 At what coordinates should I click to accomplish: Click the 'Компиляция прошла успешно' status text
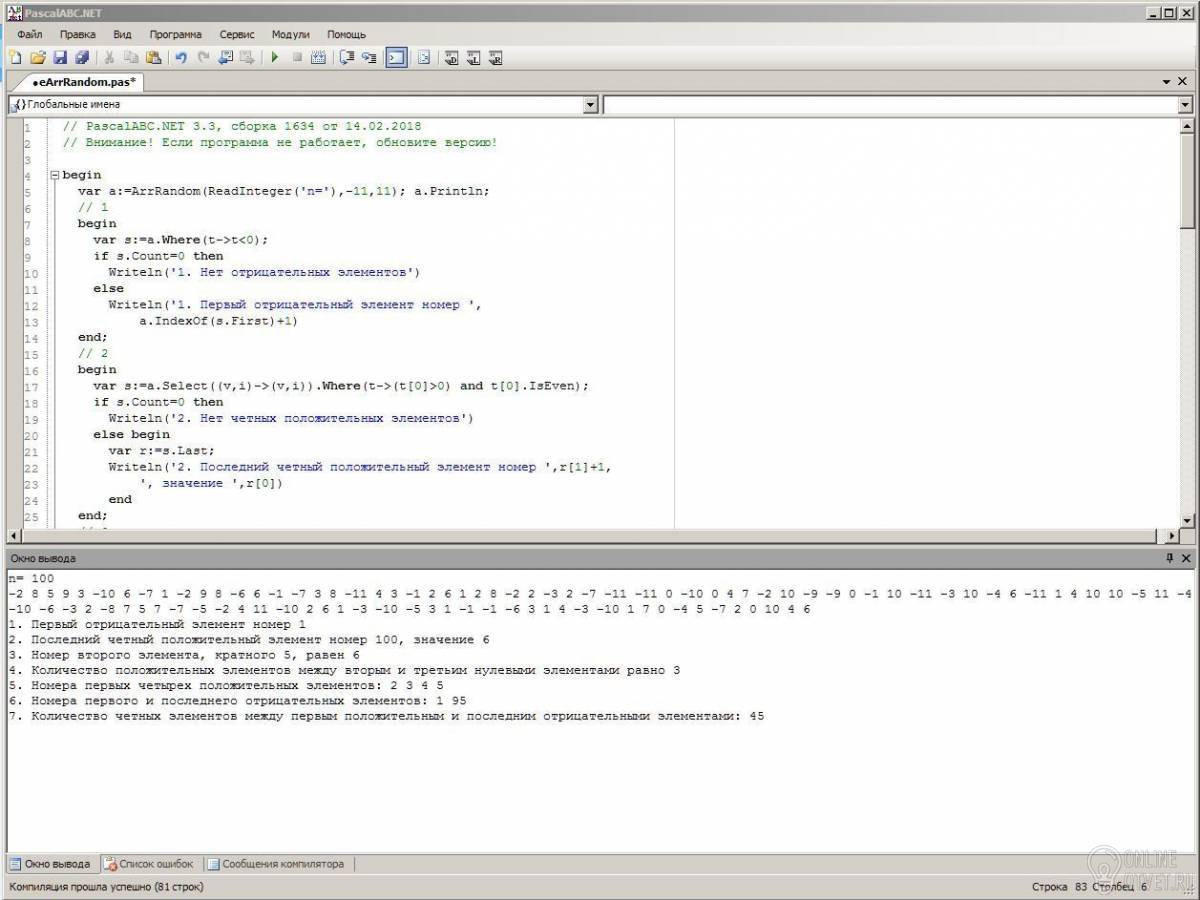pyautogui.click(x=106, y=887)
